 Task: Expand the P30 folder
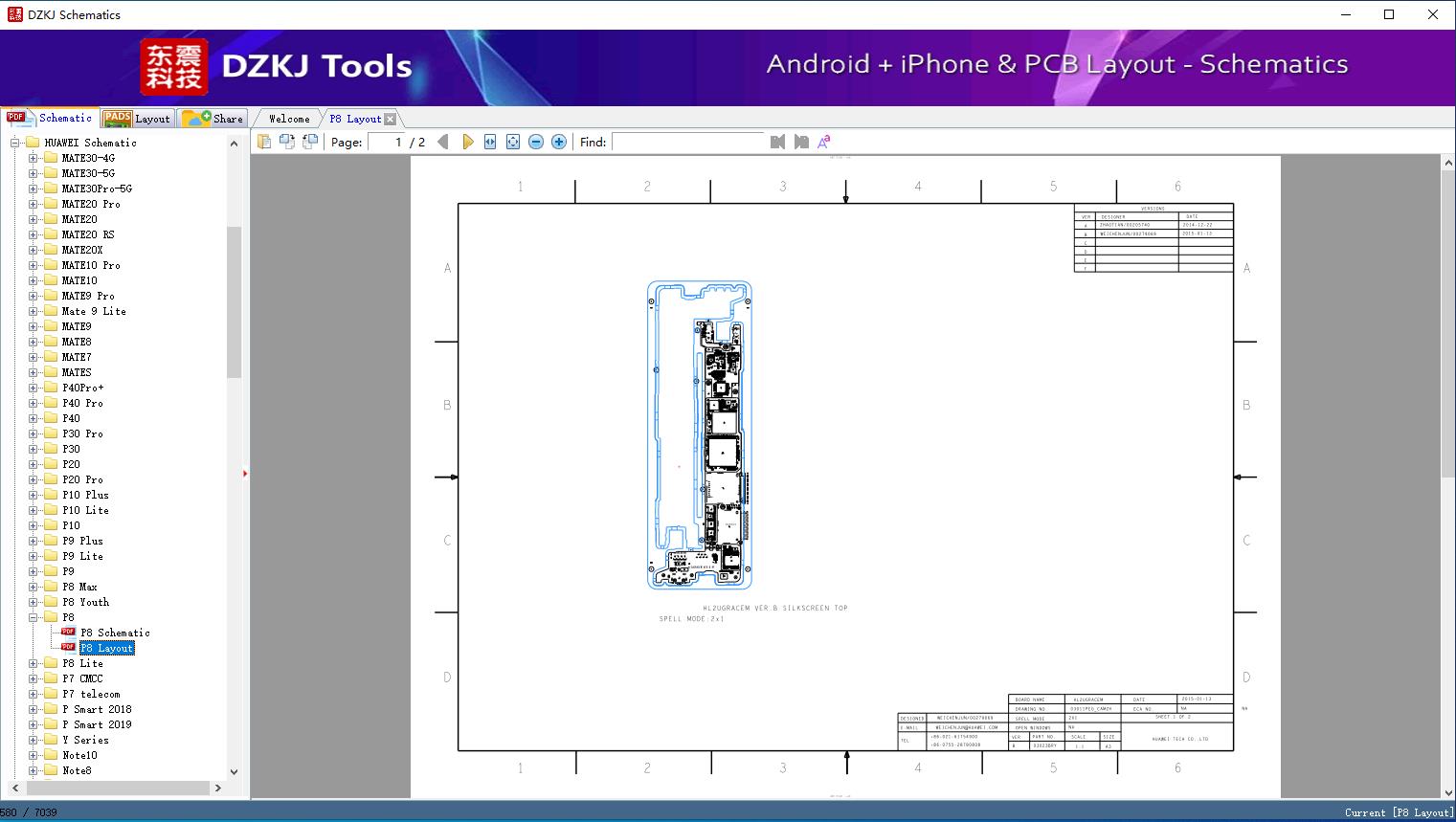pyautogui.click(x=34, y=449)
